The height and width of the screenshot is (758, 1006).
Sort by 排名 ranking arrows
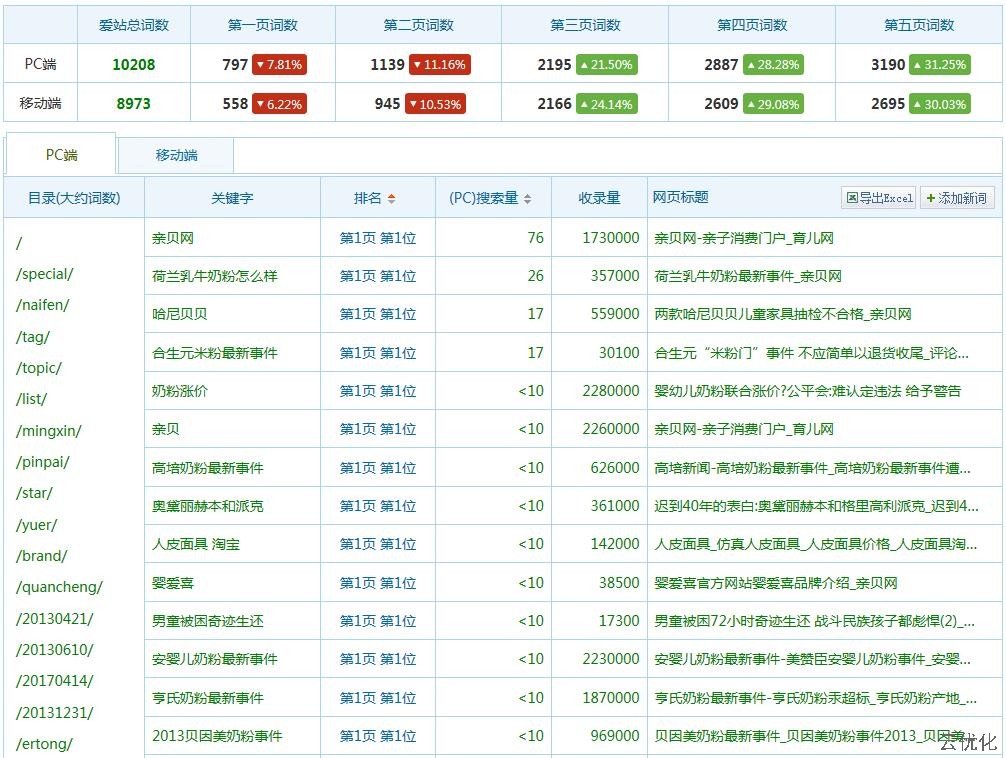(x=391, y=198)
